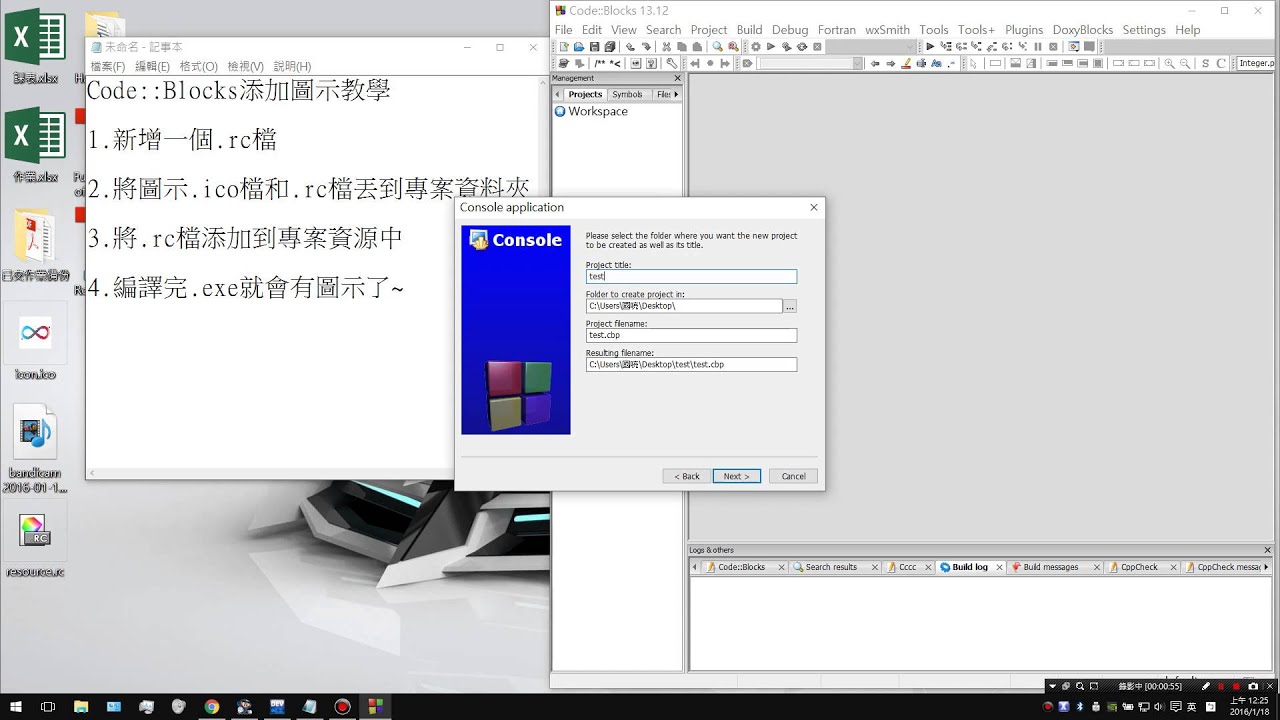Click the New file icon in Code::Blocks toolbar
1280x720 pixels.
click(x=564, y=46)
